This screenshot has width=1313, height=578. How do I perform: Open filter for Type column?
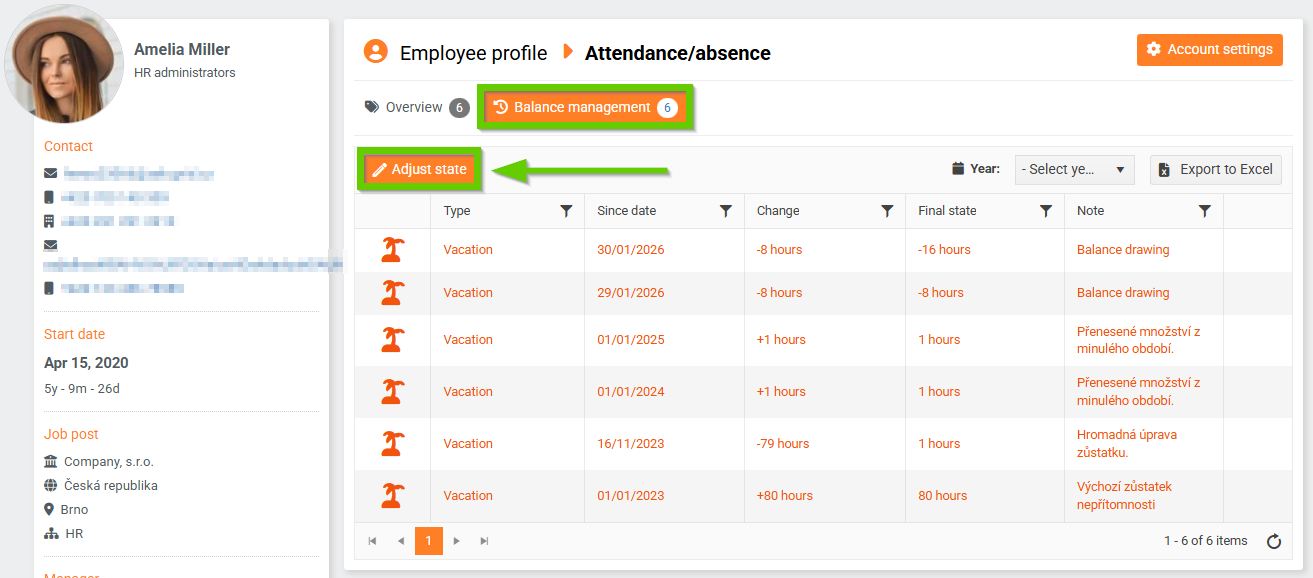tap(566, 211)
